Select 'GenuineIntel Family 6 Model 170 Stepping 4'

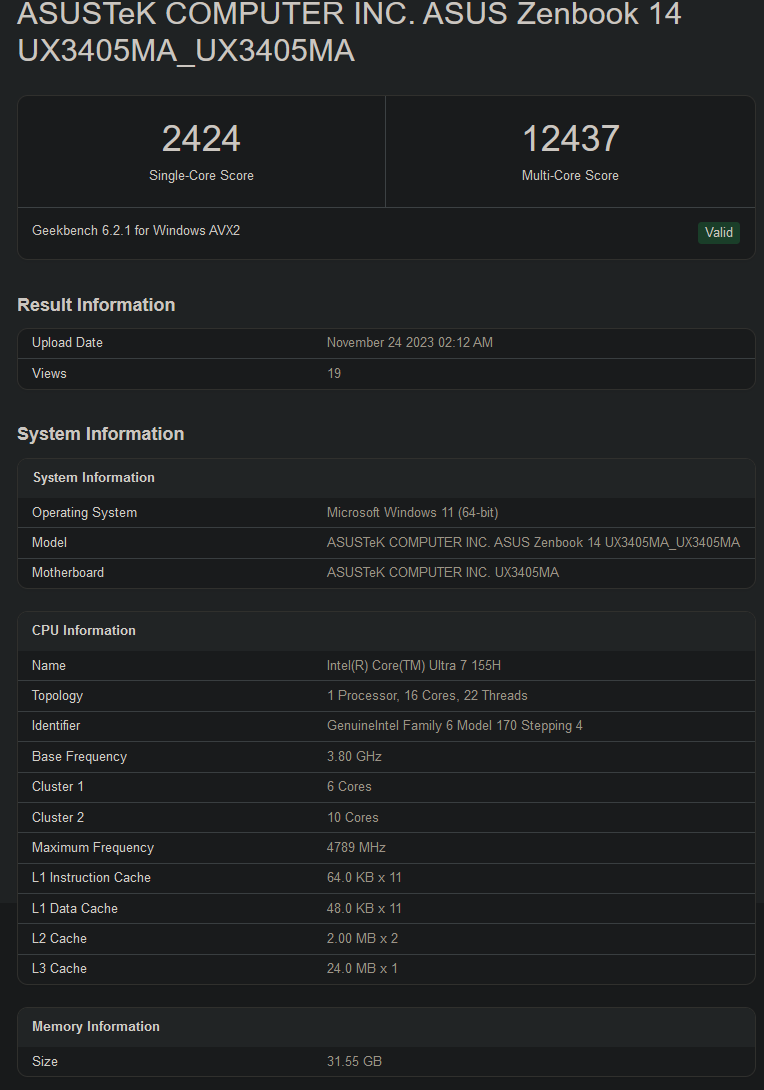tap(455, 726)
